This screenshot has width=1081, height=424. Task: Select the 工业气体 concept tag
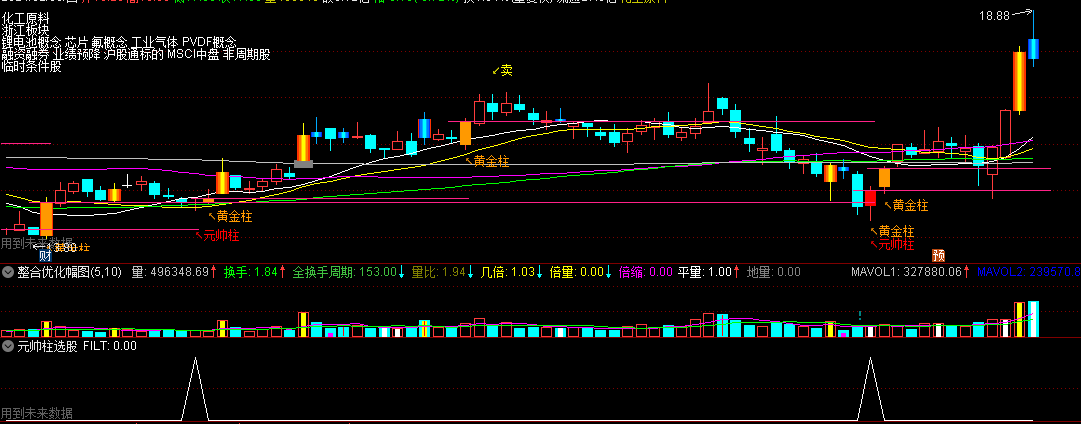point(156,43)
